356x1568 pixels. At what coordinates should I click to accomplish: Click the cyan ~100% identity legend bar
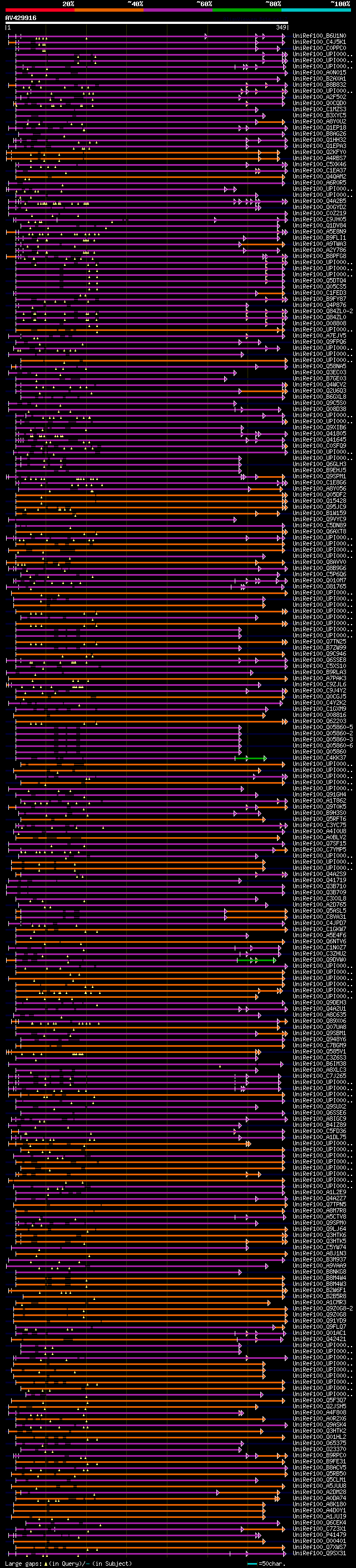(317, 10)
